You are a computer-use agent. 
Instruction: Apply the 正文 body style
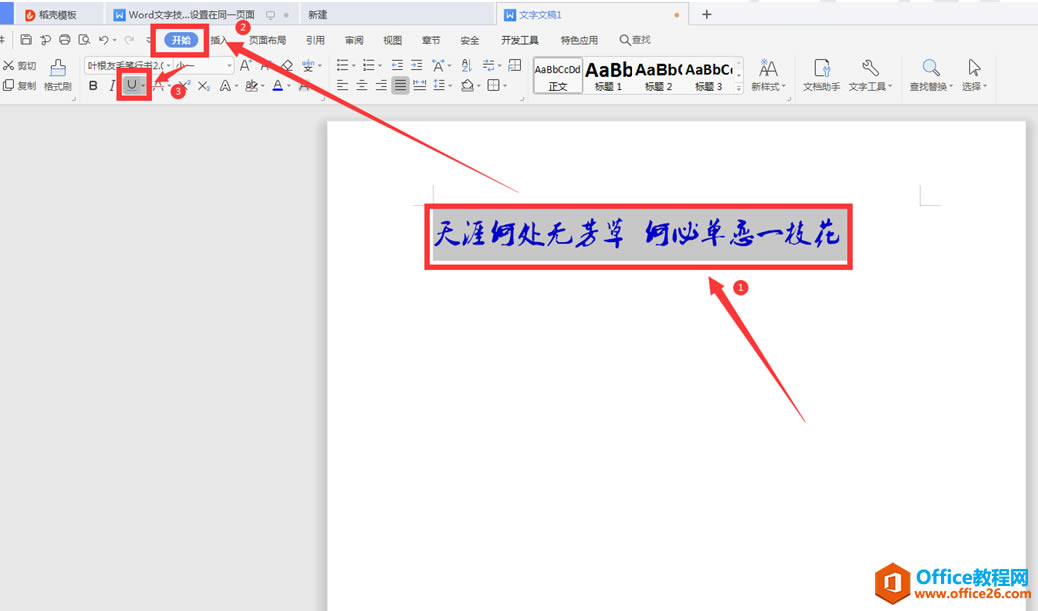click(x=557, y=76)
